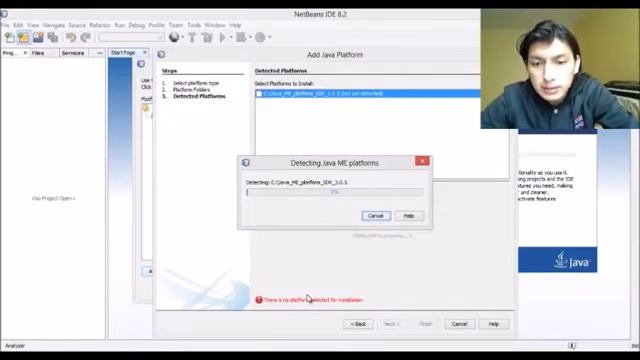Click the browser globe toolbar icon
Viewport: 640px width, 360px height.
click(174, 37)
